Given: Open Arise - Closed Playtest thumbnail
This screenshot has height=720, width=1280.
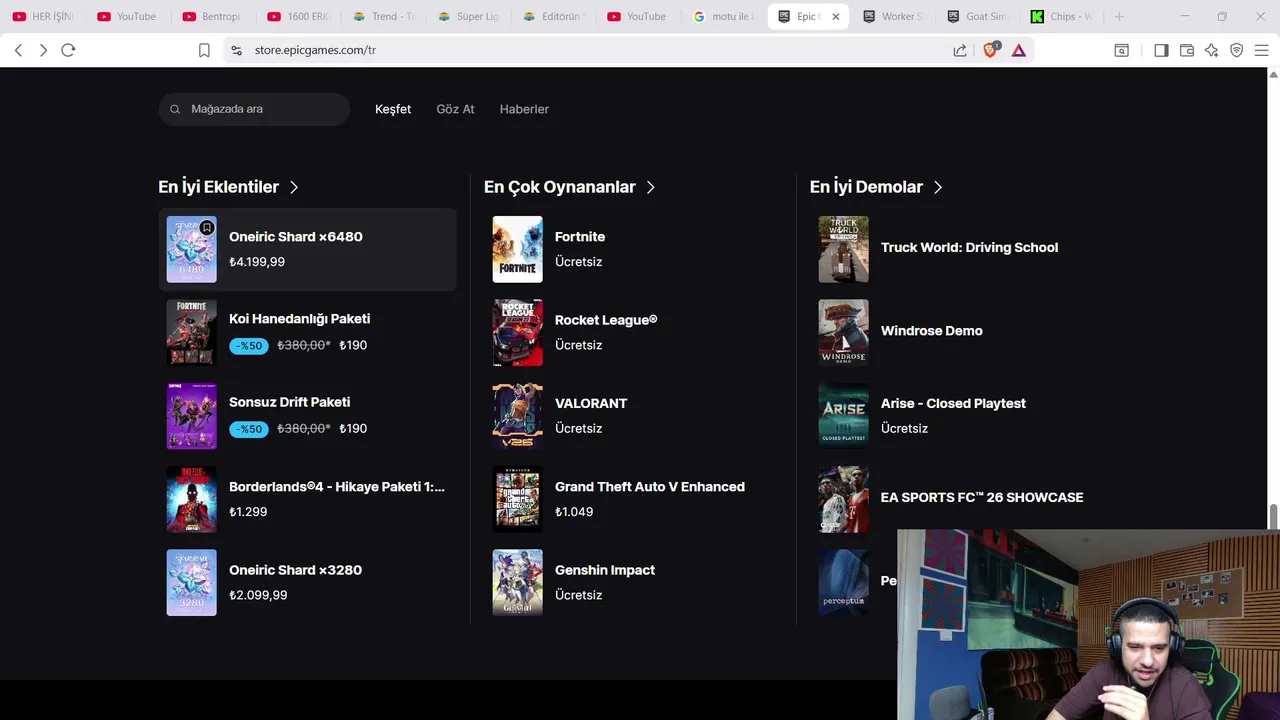Looking at the screenshot, I should (x=844, y=416).
